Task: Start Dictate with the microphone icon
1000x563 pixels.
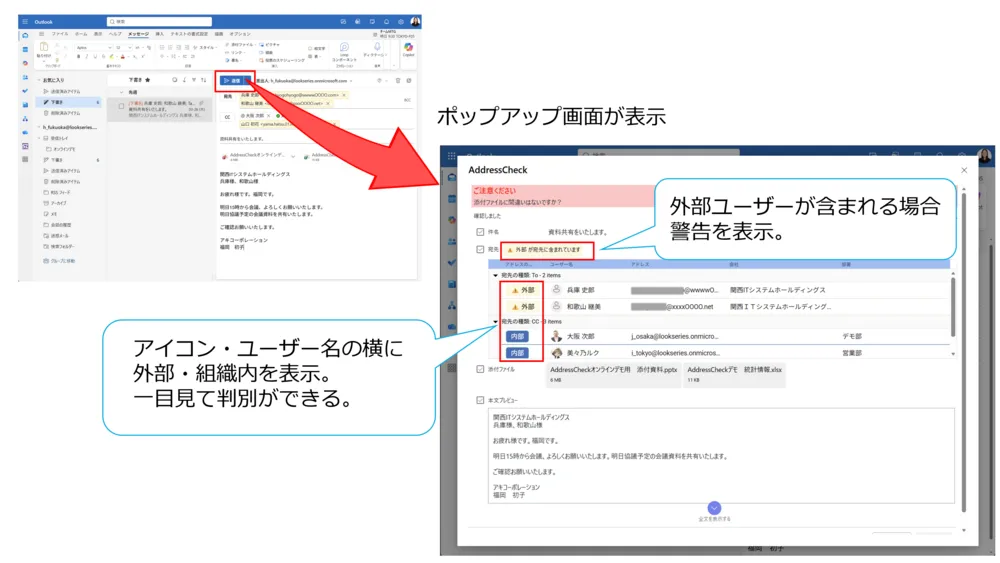Action: coord(377,47)
